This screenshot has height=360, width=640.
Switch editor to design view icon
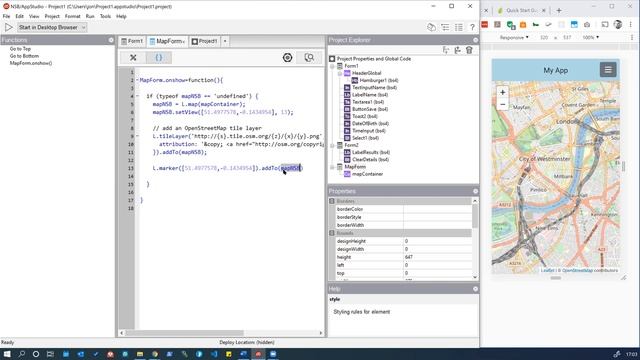(x=133, y=58)
